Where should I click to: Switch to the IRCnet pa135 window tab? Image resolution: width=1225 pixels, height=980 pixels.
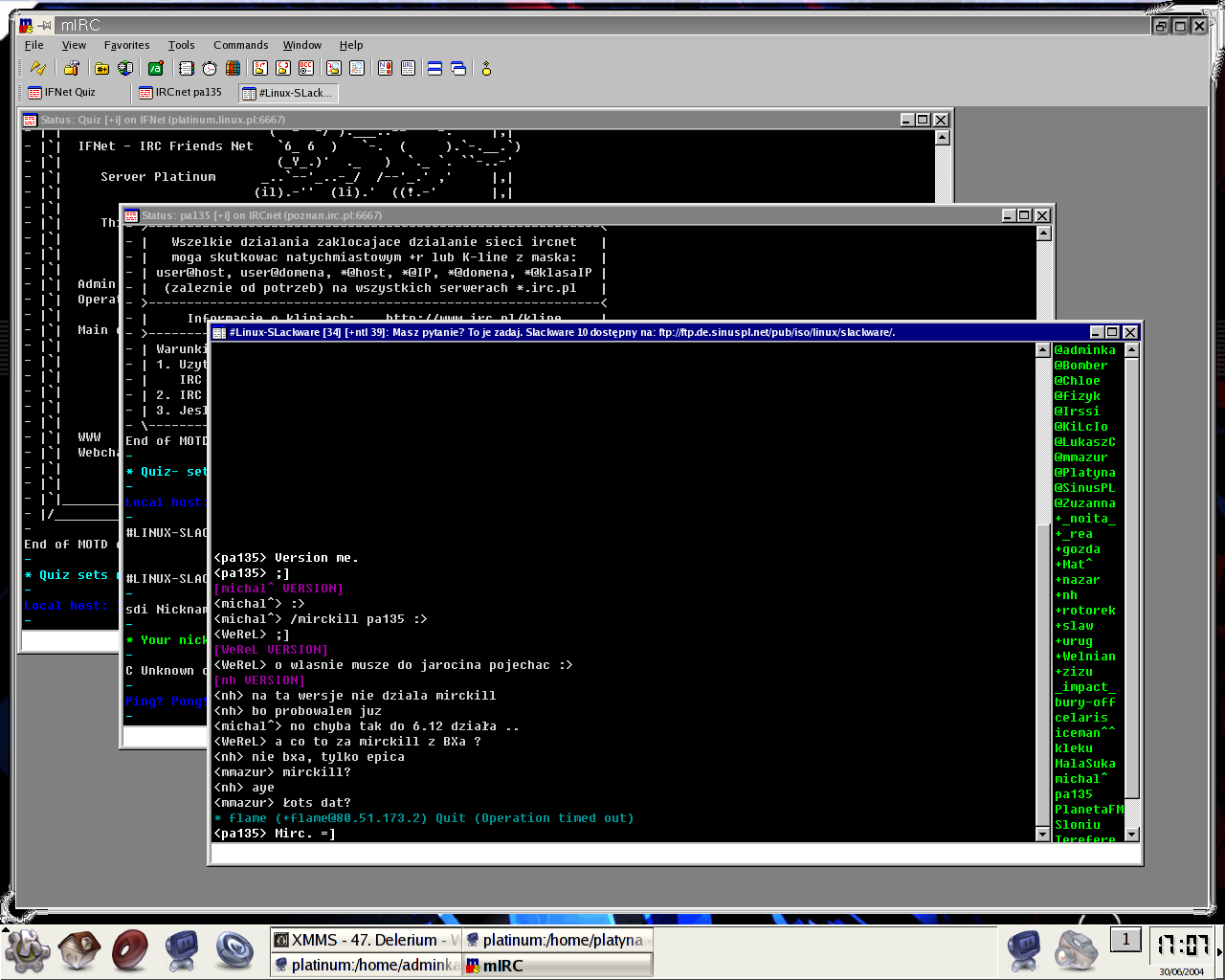click(x=182, y=93)
